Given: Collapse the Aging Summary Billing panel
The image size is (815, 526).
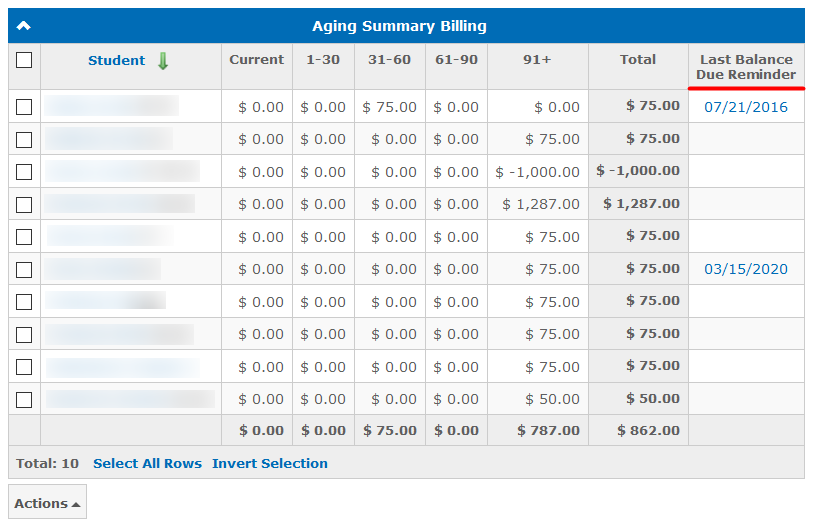Looking at the screenshot, I should click(23, 25).
